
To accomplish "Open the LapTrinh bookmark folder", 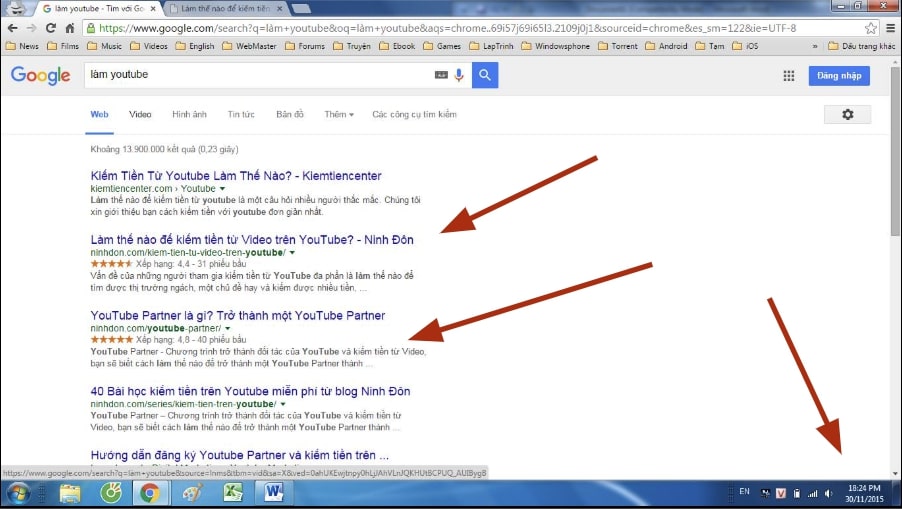I will click(491, 46).
